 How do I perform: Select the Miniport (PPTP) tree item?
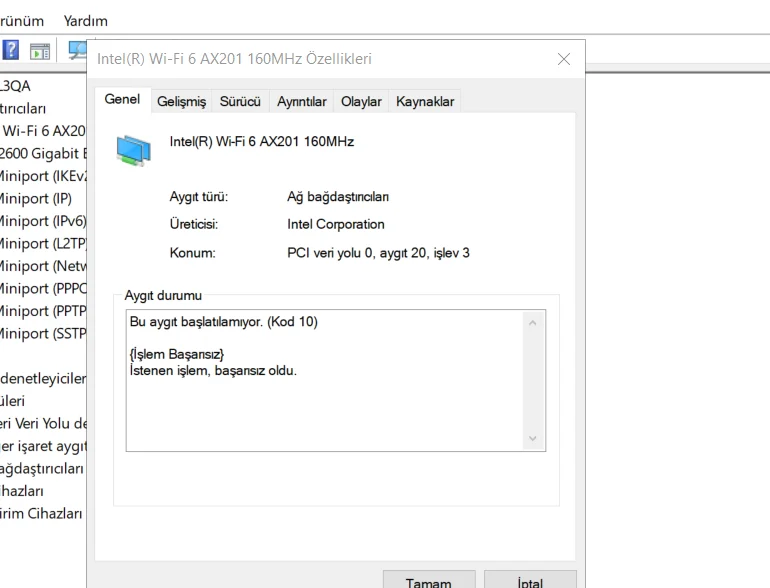(43, 311)
